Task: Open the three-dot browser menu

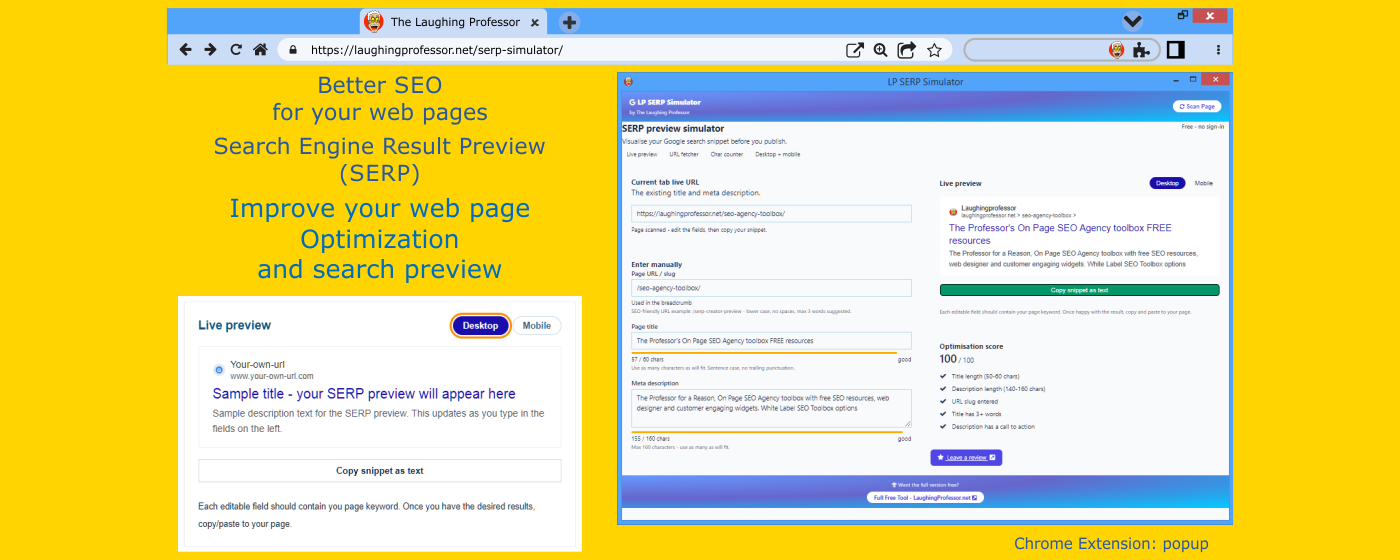Action: (1218, 49)
